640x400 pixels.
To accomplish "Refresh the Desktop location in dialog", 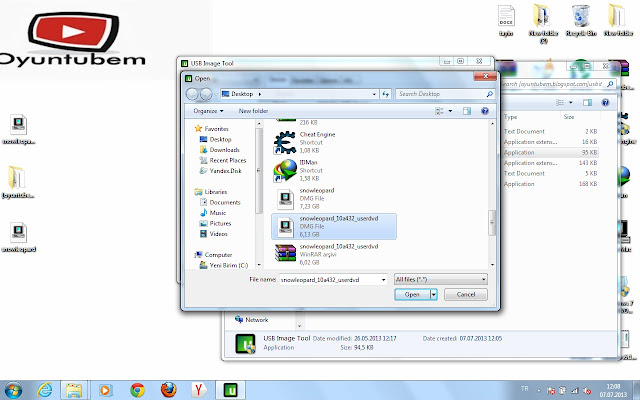I will coord(386,94).
